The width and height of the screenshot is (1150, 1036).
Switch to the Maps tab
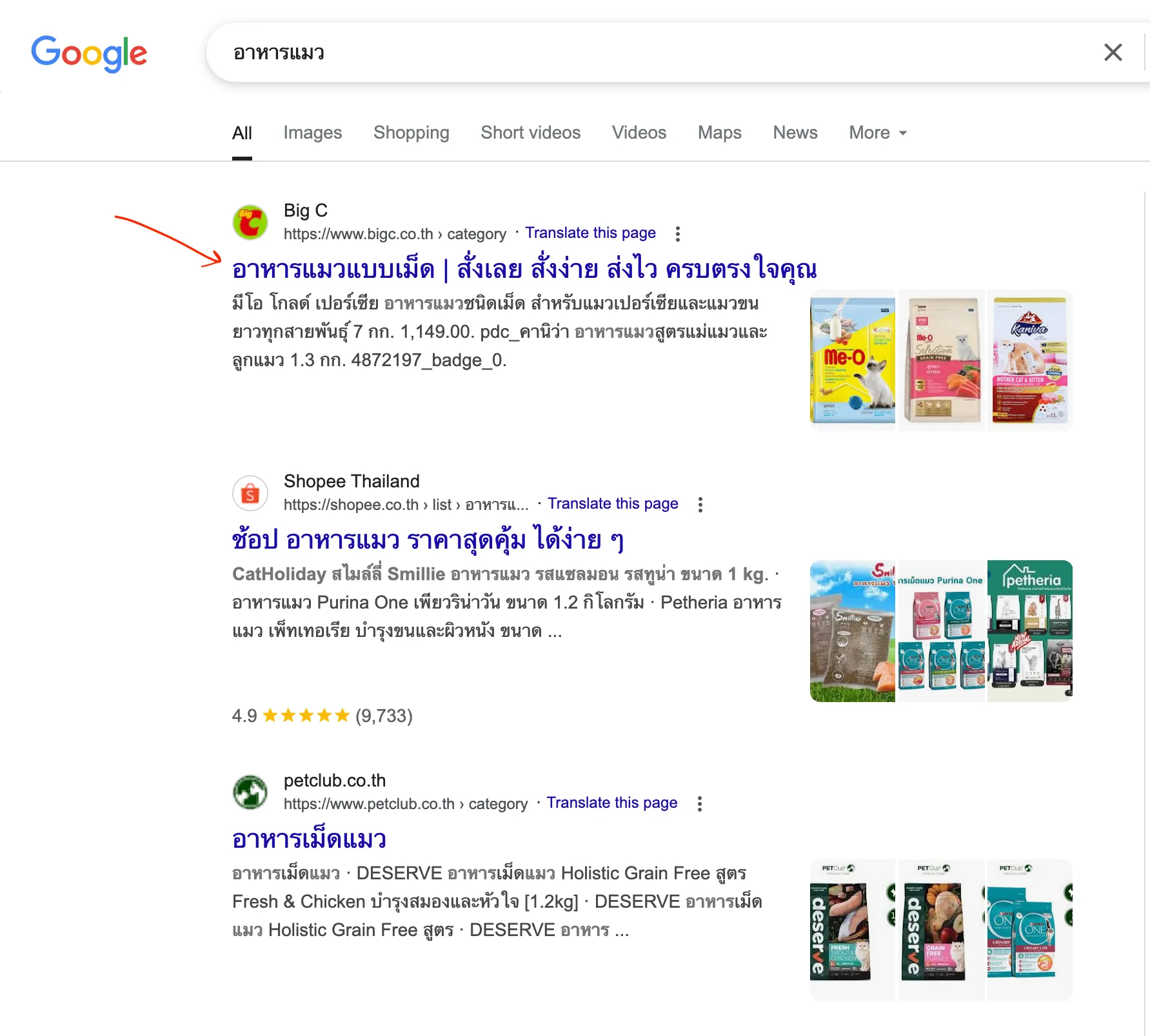click(x=720, y=133)
